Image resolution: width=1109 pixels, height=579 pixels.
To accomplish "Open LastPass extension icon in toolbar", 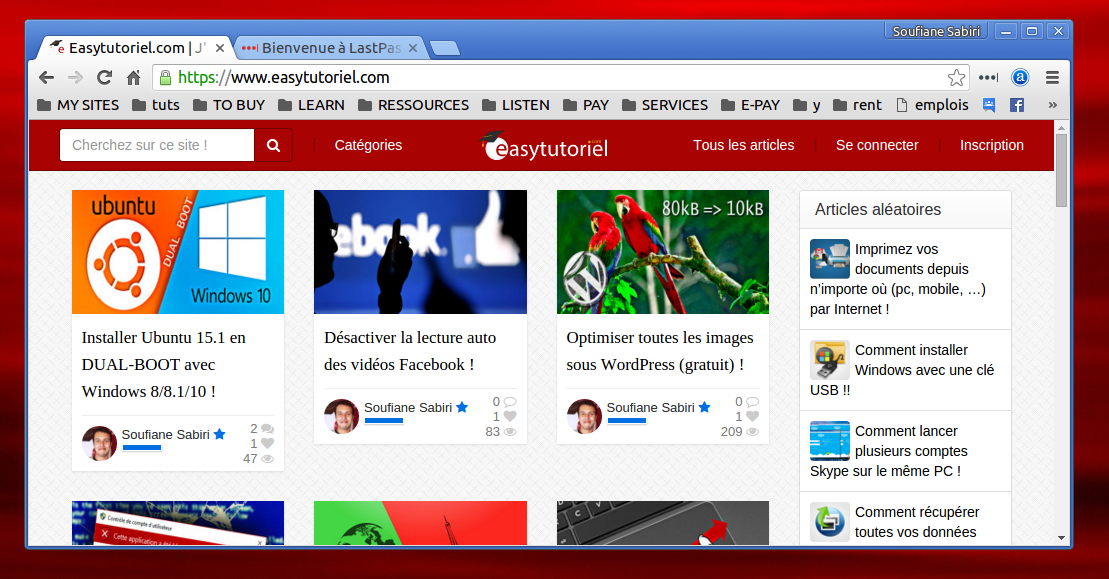I will pyautogui.click(x=989, y=78).
